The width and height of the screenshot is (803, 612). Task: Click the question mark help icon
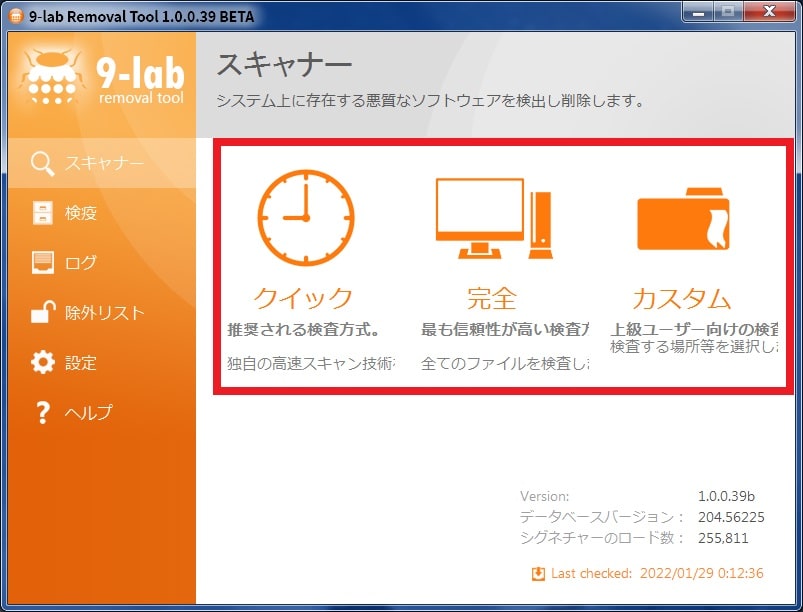point(43,412)
